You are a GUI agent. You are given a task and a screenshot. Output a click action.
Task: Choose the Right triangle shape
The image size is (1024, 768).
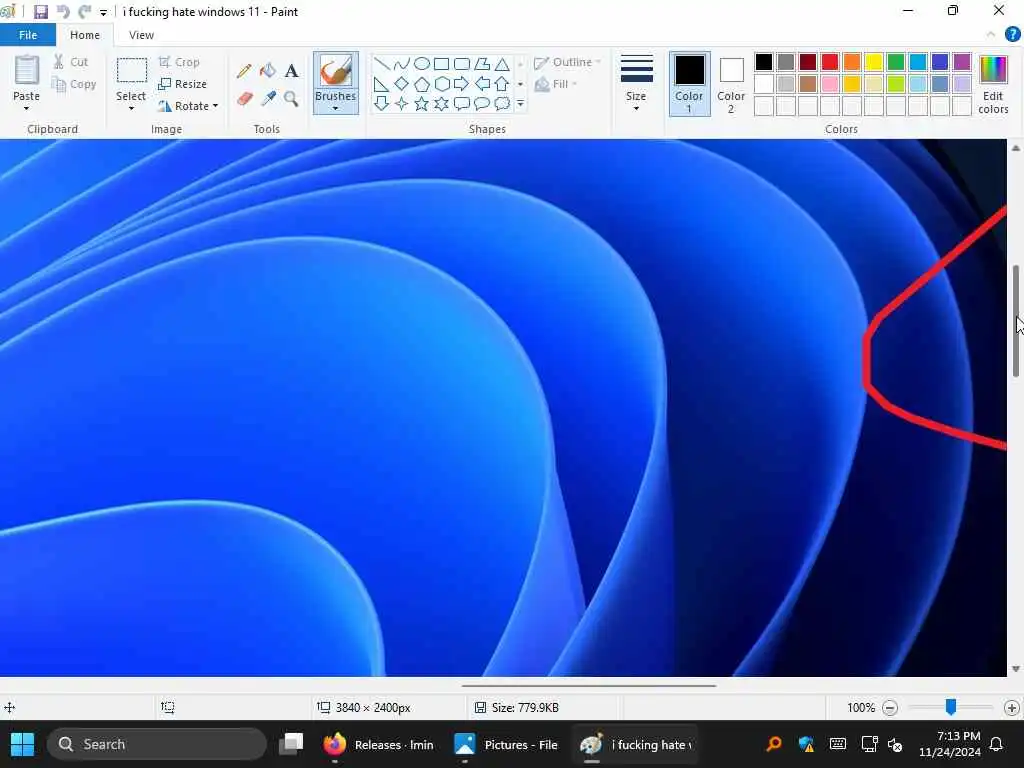tap(381, 84)
